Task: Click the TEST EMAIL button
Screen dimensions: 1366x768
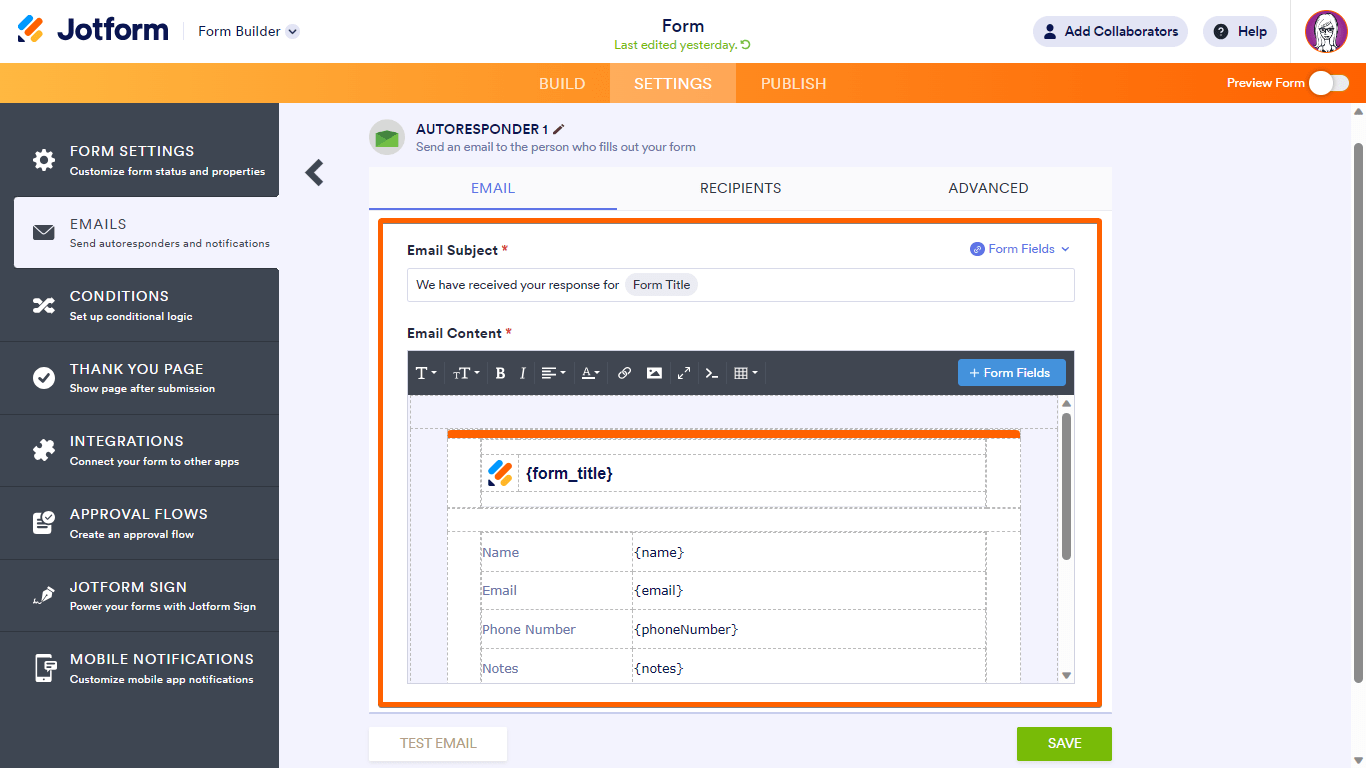Action: 438,743
